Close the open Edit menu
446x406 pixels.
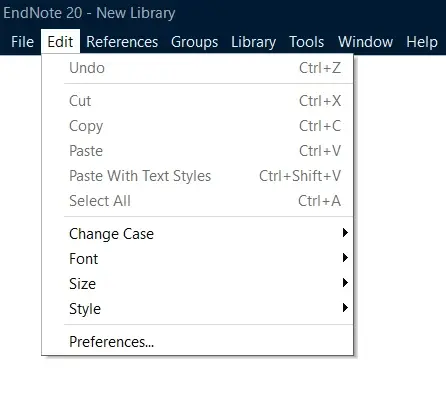coord(60,42)
